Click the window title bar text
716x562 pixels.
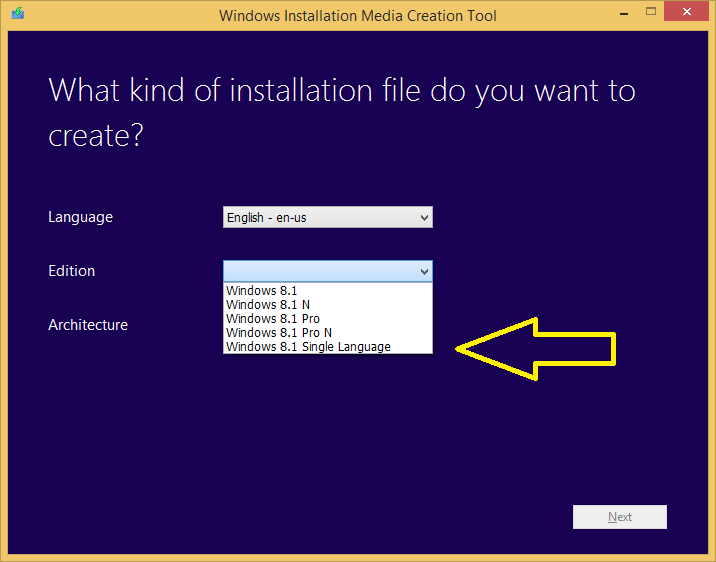point(357,15)
